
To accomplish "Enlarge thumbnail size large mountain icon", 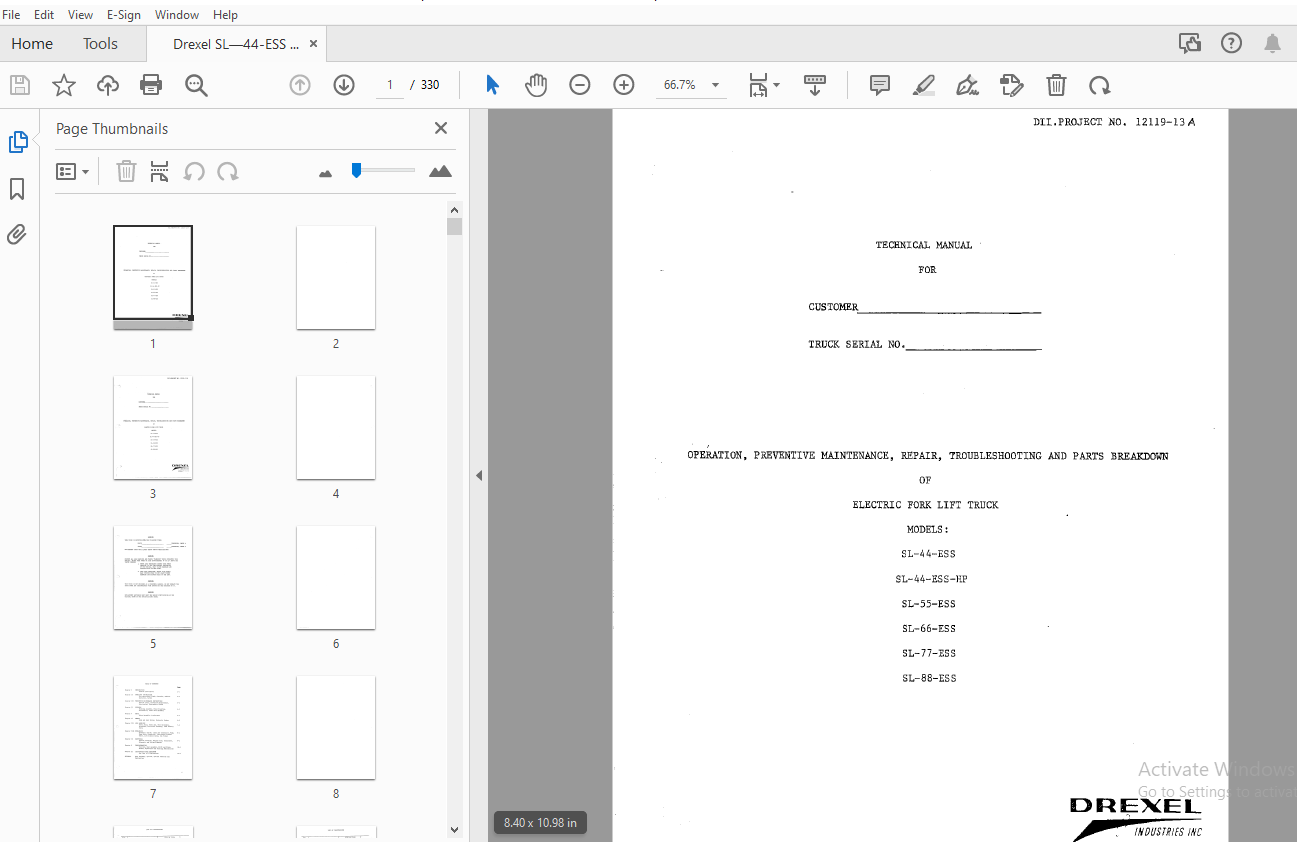I will pyautogui.click(x=440, y=171).
